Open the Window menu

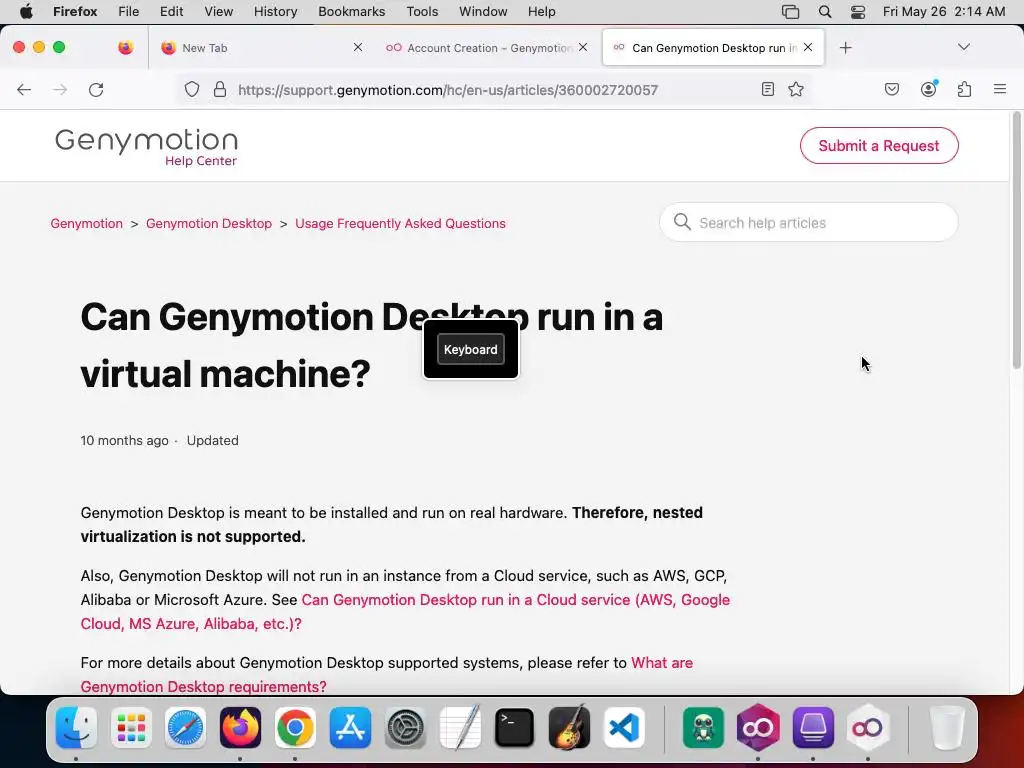point(483,12)
